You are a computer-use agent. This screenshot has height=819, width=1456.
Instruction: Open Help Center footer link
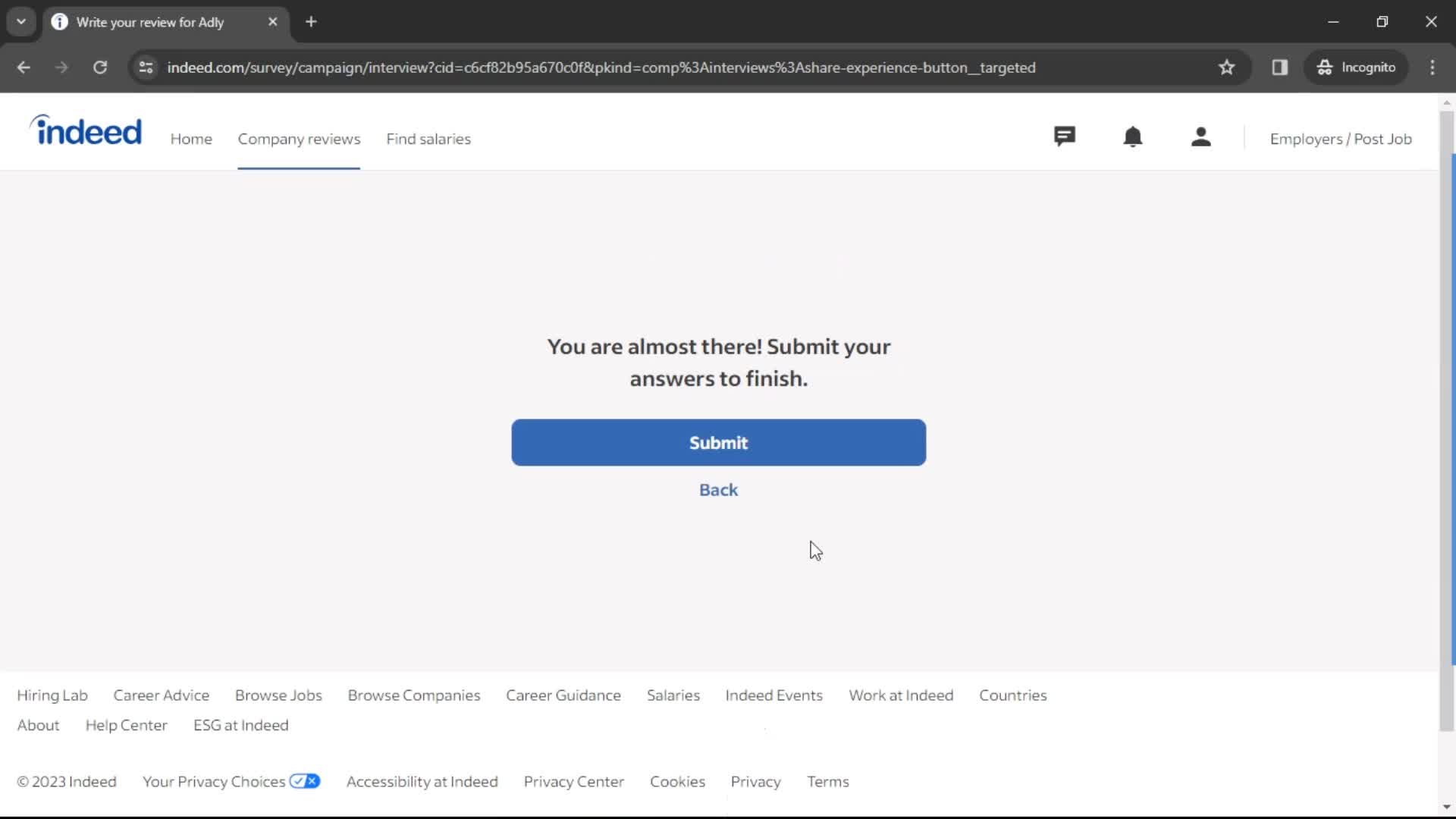[126, 725]
